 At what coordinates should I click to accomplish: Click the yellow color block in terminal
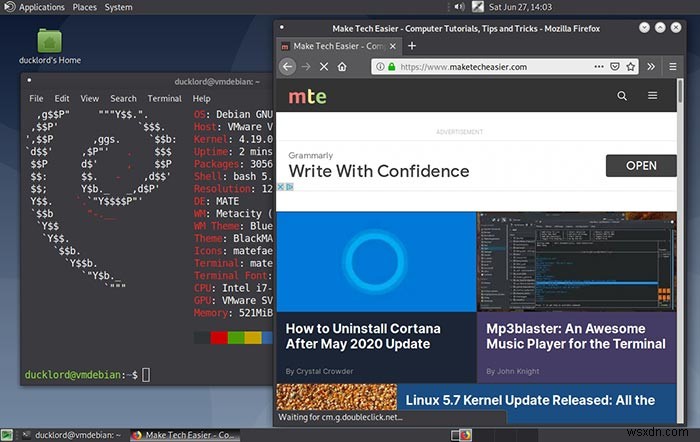pos(253,338)
